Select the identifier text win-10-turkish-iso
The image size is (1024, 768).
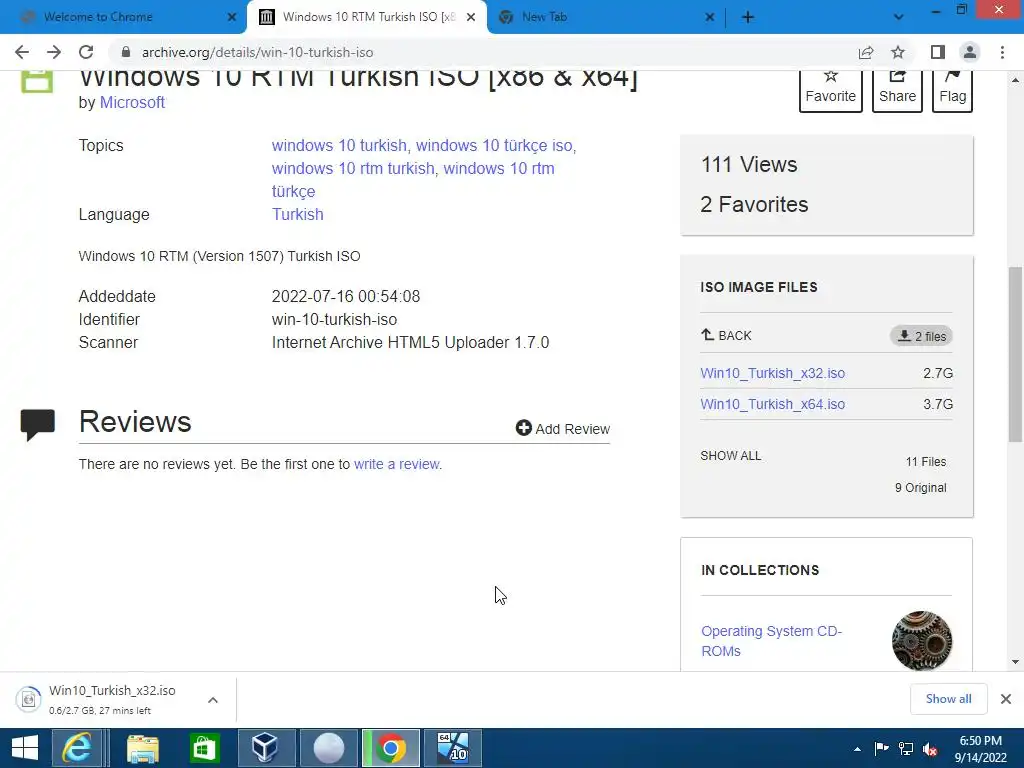tap(334, 319)
